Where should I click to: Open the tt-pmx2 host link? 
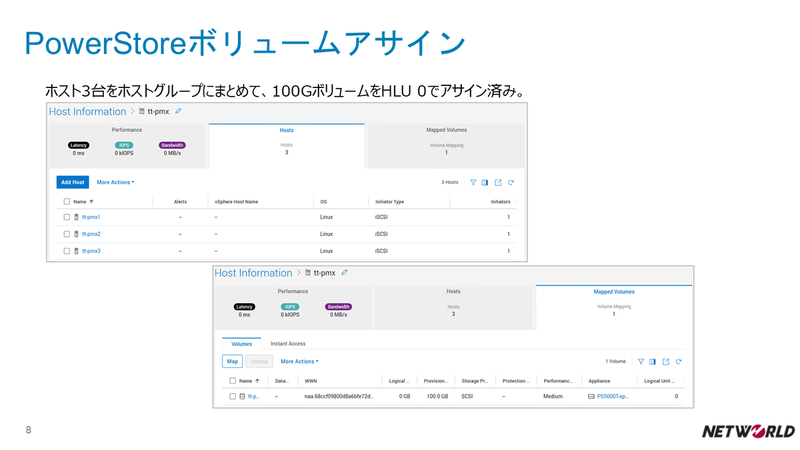point(91,234)
